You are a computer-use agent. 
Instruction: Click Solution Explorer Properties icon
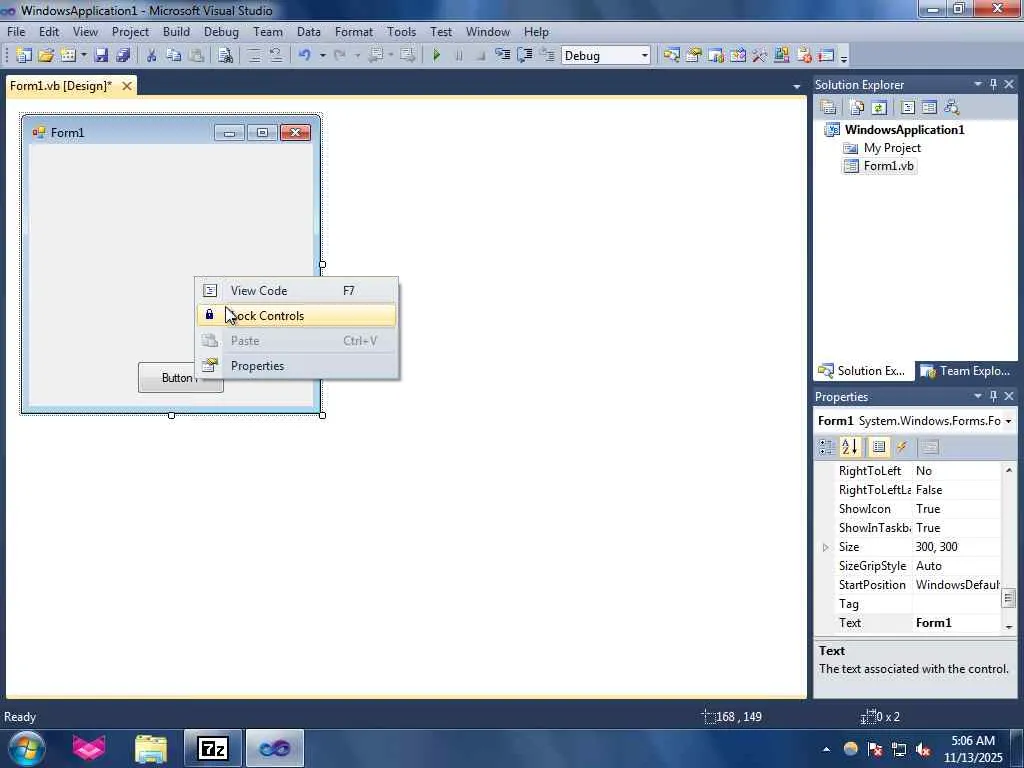[829, 107]
